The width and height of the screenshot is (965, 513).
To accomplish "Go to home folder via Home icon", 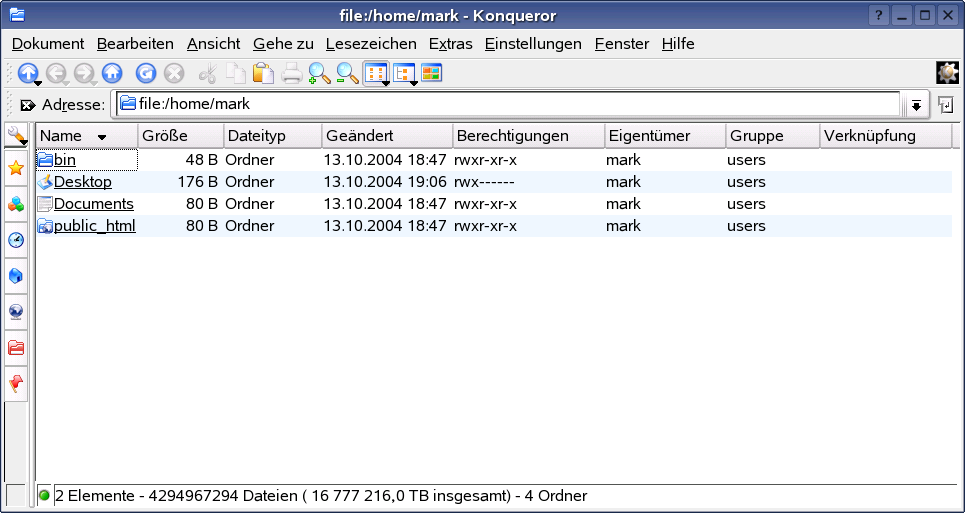I will click(x=112, y=73).
